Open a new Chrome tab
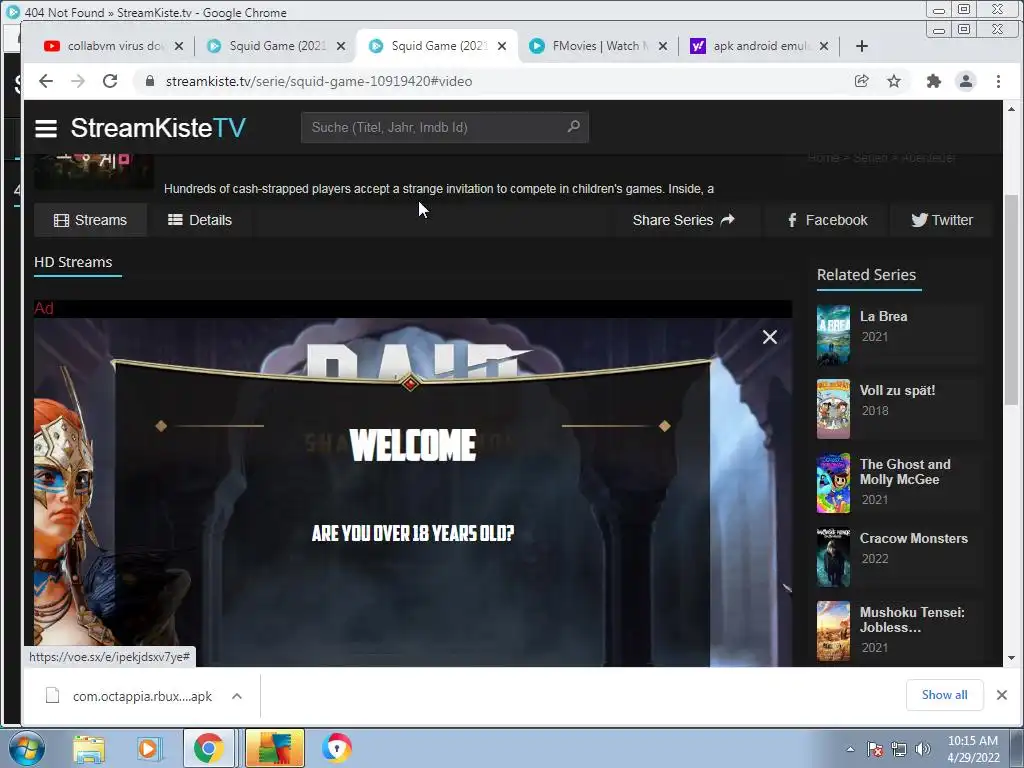This screenshot has width=1024, height=768. (x=861, y=46)
